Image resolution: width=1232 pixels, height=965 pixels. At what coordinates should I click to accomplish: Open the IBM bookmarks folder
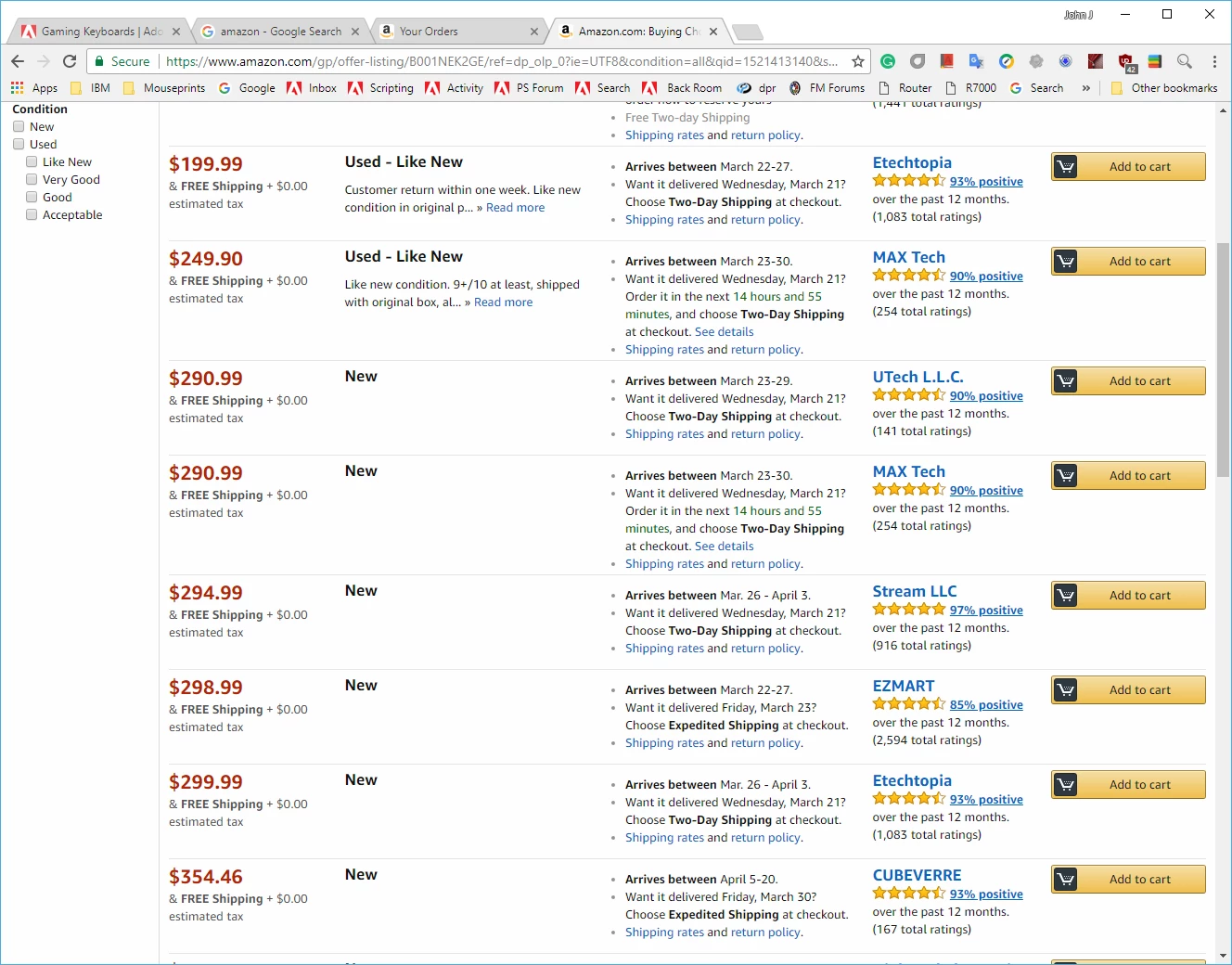90,88
